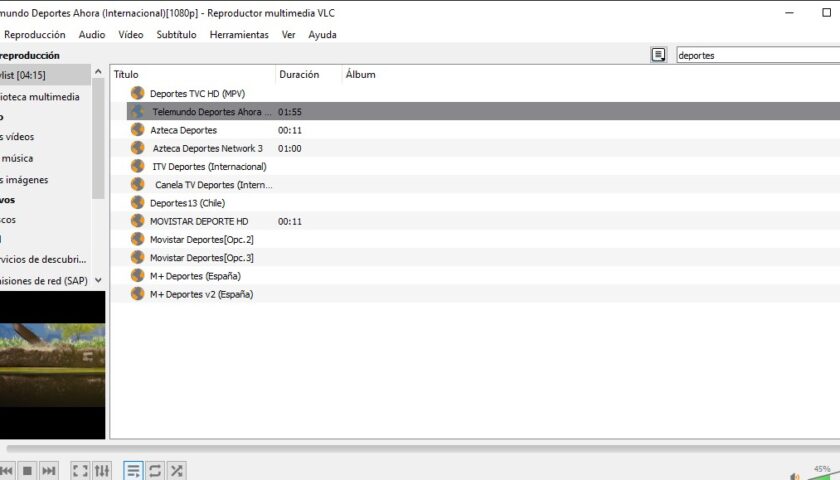
Task: Select Azteca Deportes Network 3 entry
Action: tap(207, 148)
